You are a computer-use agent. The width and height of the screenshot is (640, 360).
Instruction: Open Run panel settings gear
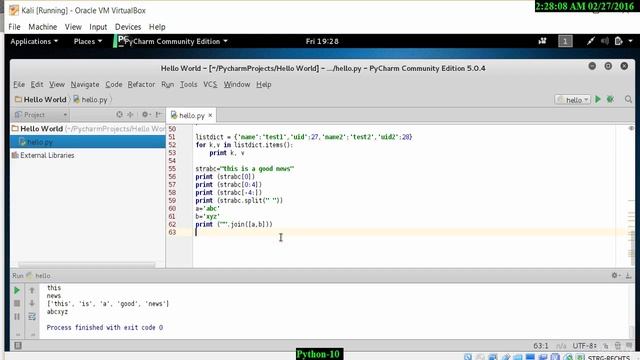pyautogui.click(x=615, y=276)
